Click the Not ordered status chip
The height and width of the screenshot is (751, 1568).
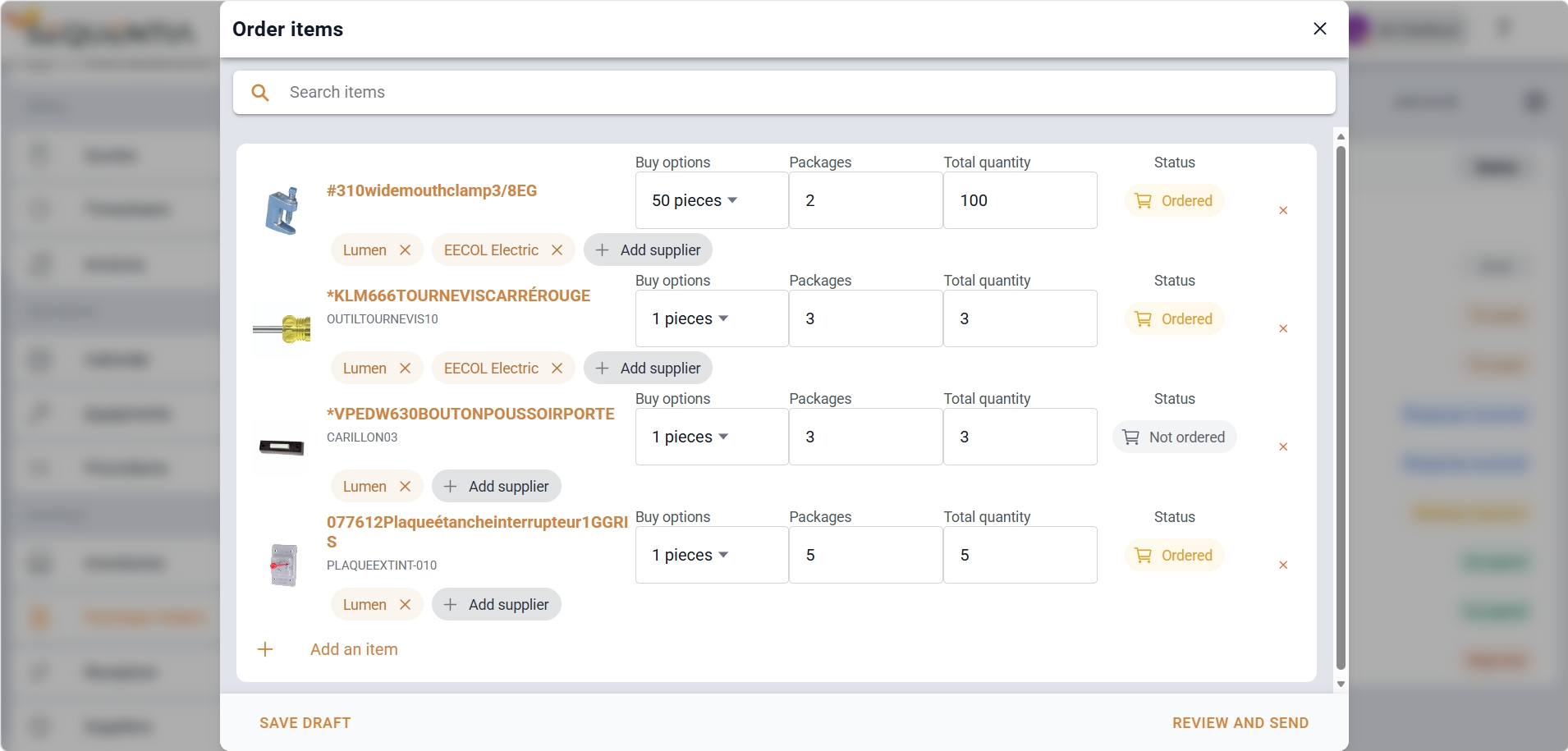(1174, 437)
